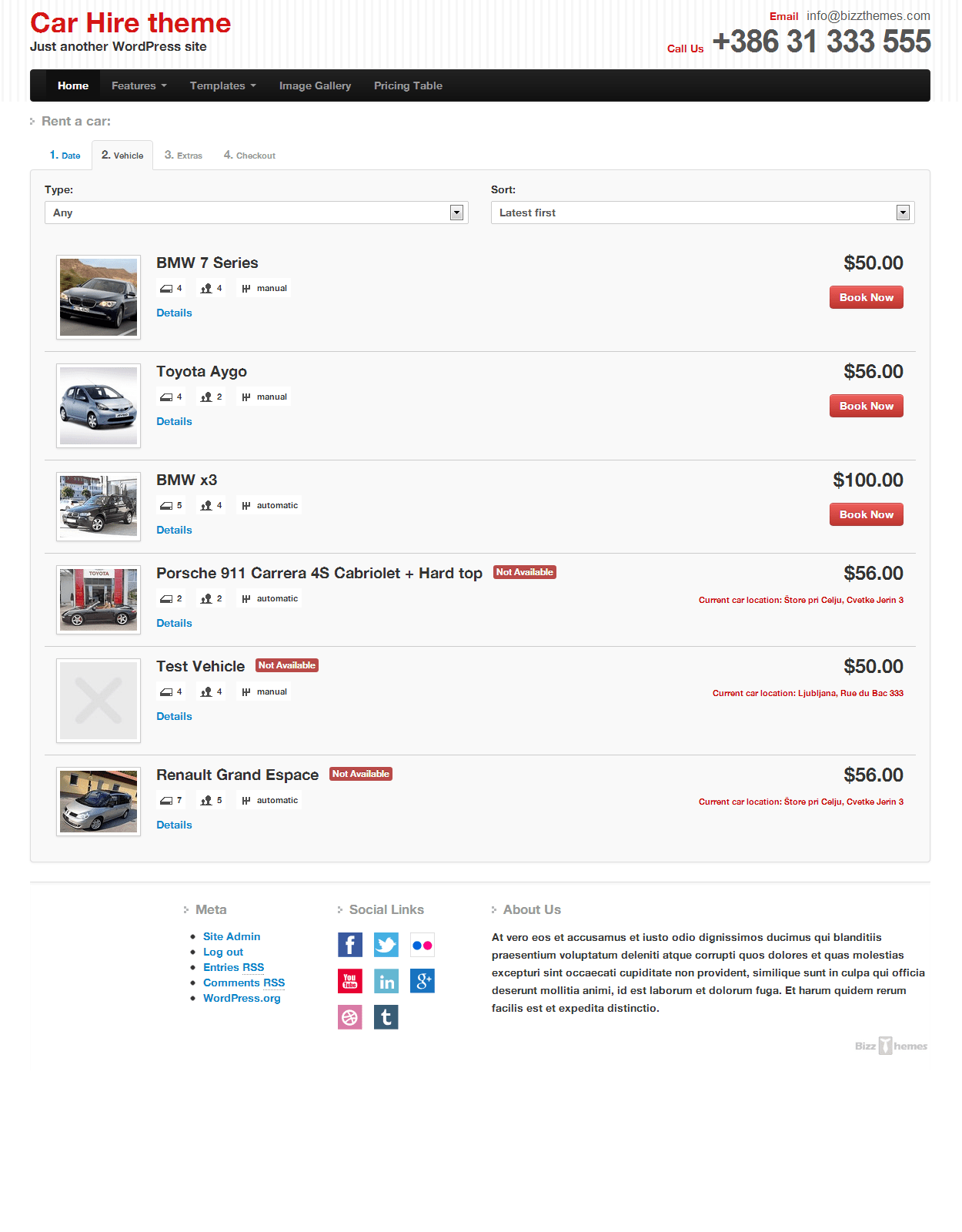Click the phone number +386 31 333 555

pos(822,42)
